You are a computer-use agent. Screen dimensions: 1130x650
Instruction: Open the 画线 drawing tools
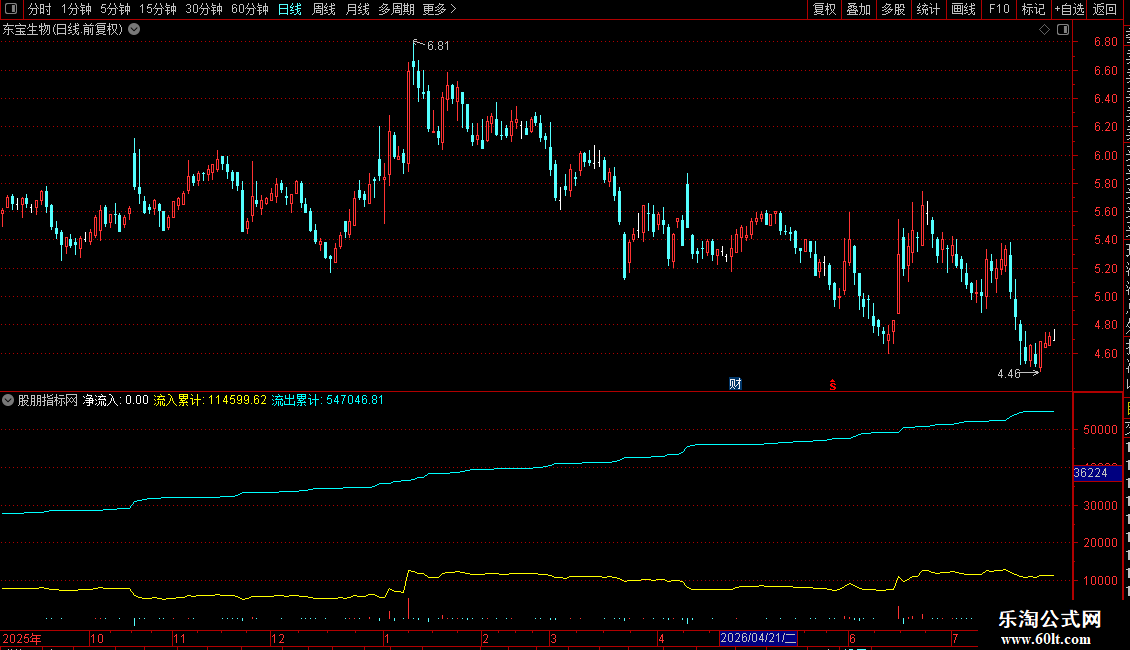tap(963, 9)
